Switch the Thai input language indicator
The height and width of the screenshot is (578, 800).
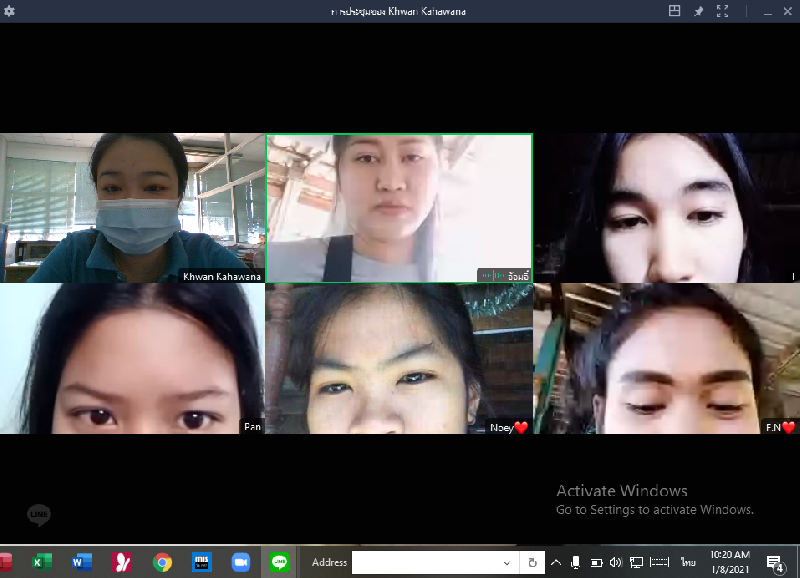(688, 562)
